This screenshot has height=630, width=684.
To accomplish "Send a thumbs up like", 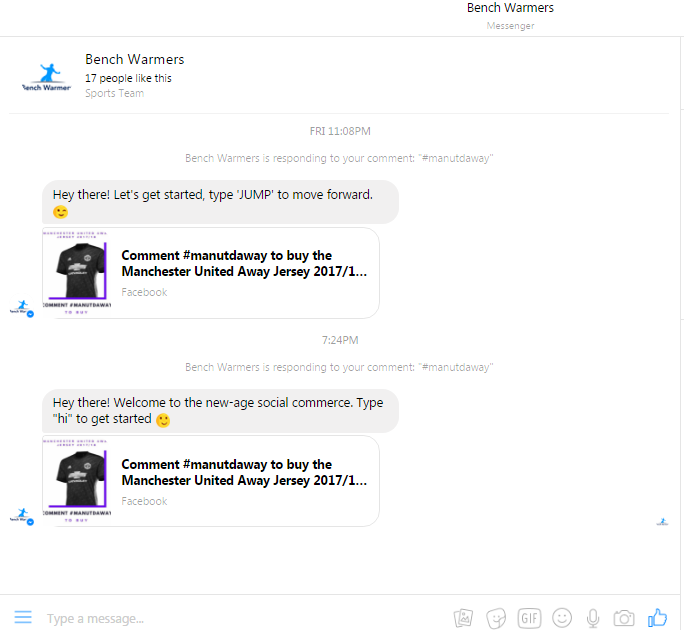I will point(657,617).
